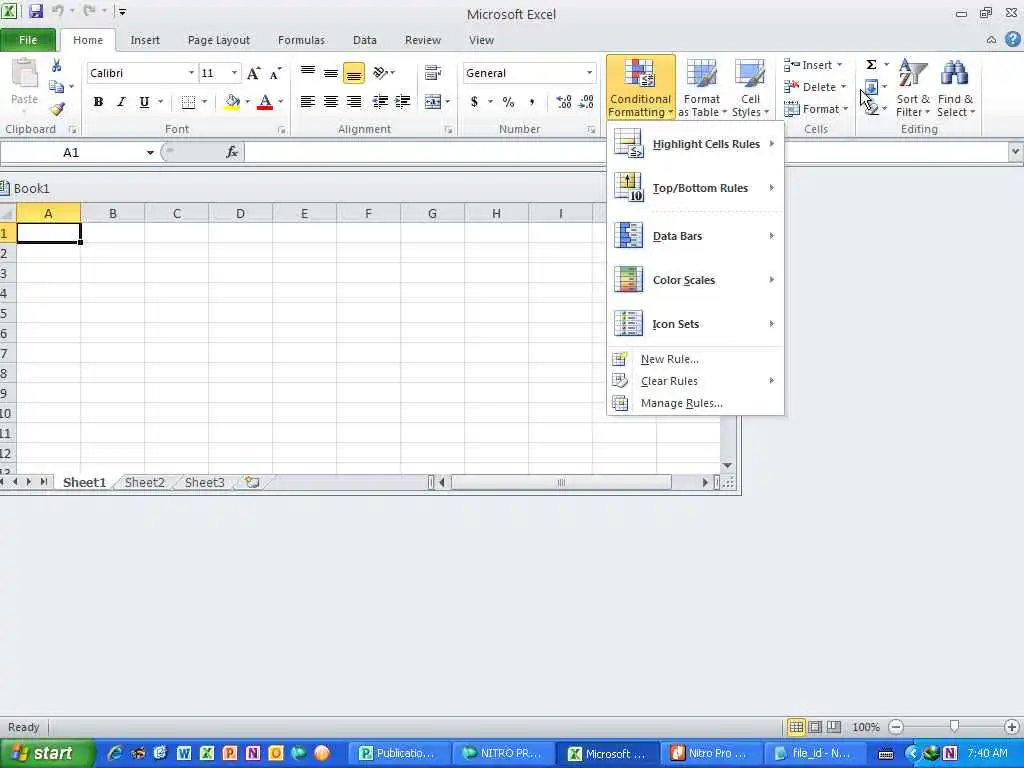
Task: Click the Borders icon
Action: click(x=188, y=102)
